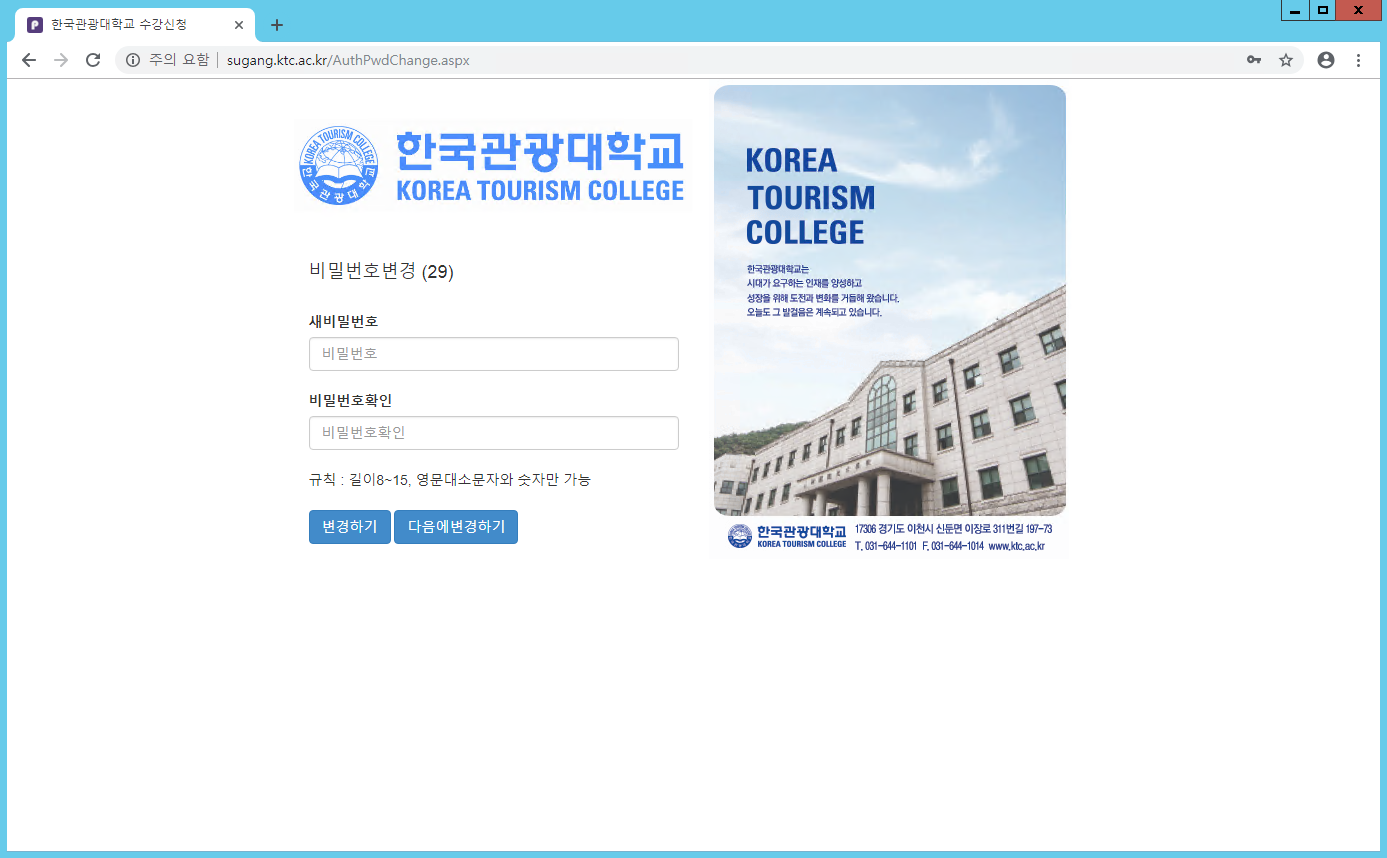Open Chrome's three-dot menu

[1359, 60]
